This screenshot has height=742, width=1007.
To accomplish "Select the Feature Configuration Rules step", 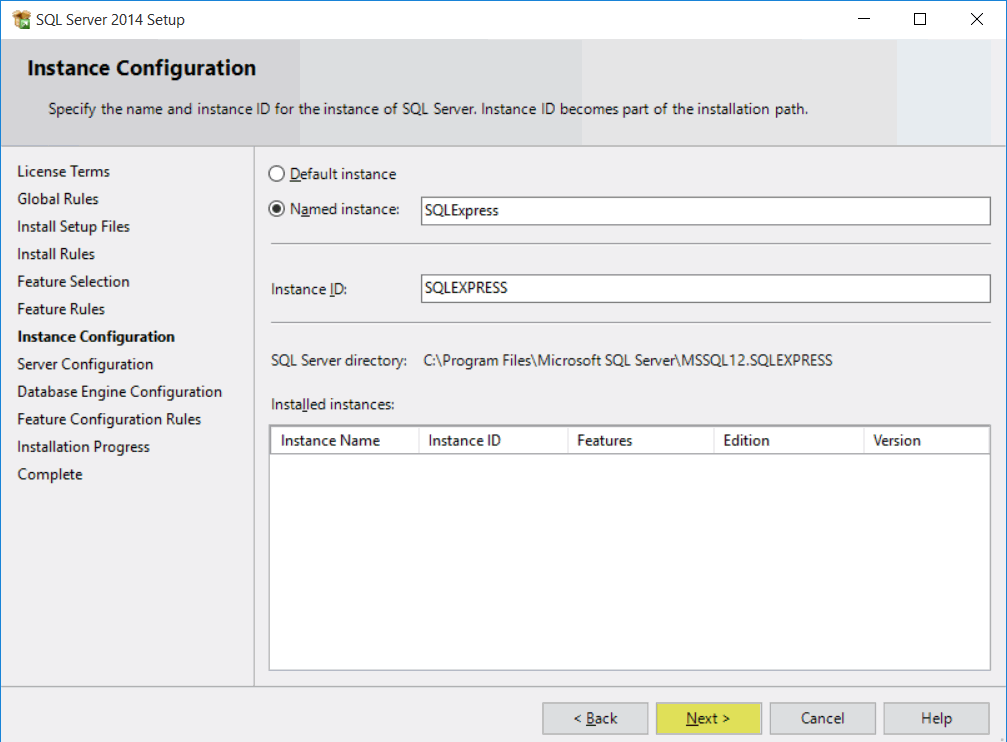I will (109, 420).
